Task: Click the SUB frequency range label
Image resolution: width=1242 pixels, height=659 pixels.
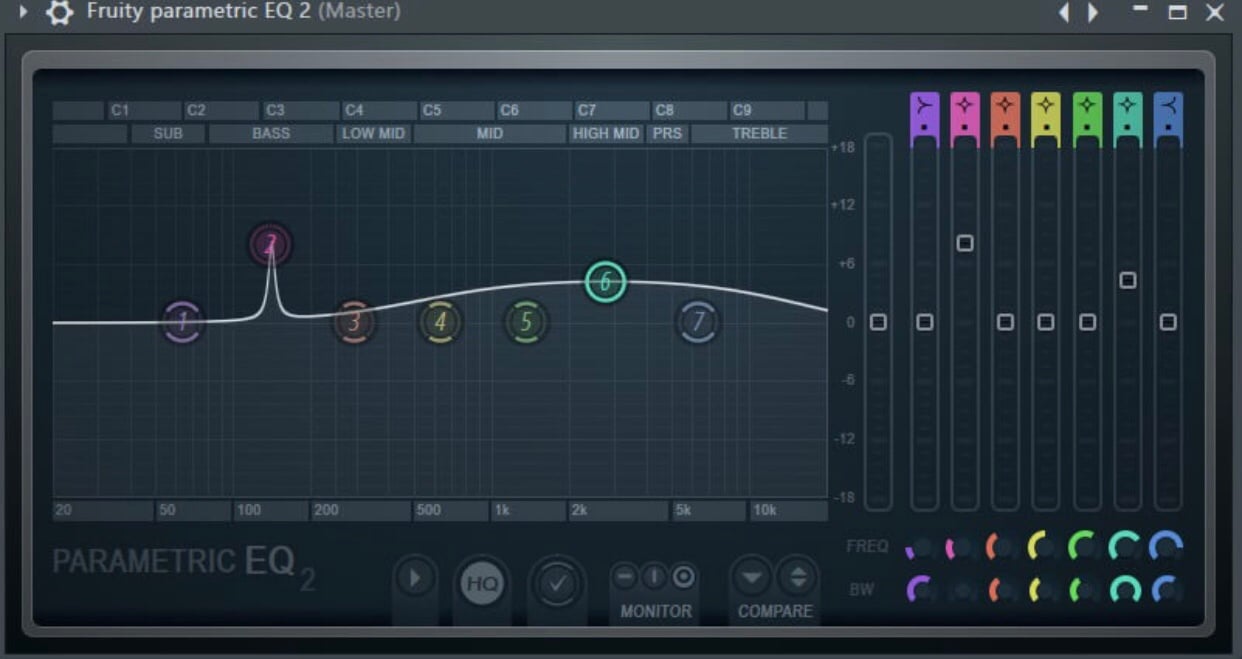Action: pyautogui.click(x=168, y=134)
